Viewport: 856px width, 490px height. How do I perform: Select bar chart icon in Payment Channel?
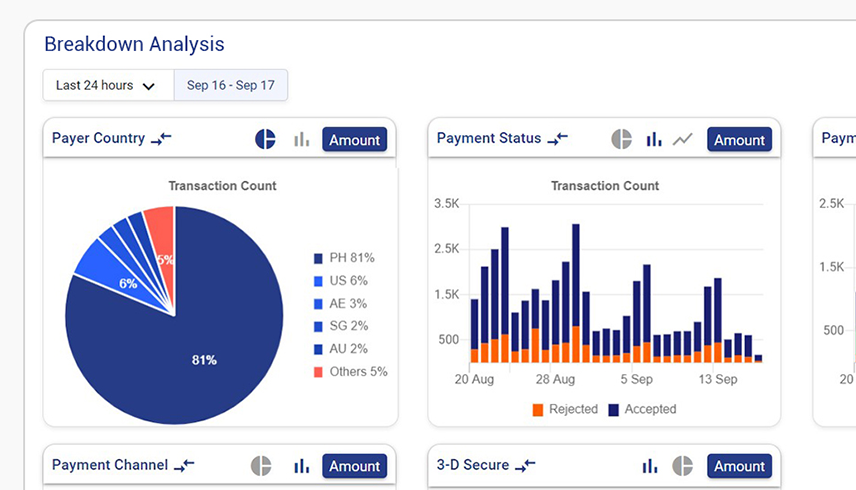coord(301,466)
